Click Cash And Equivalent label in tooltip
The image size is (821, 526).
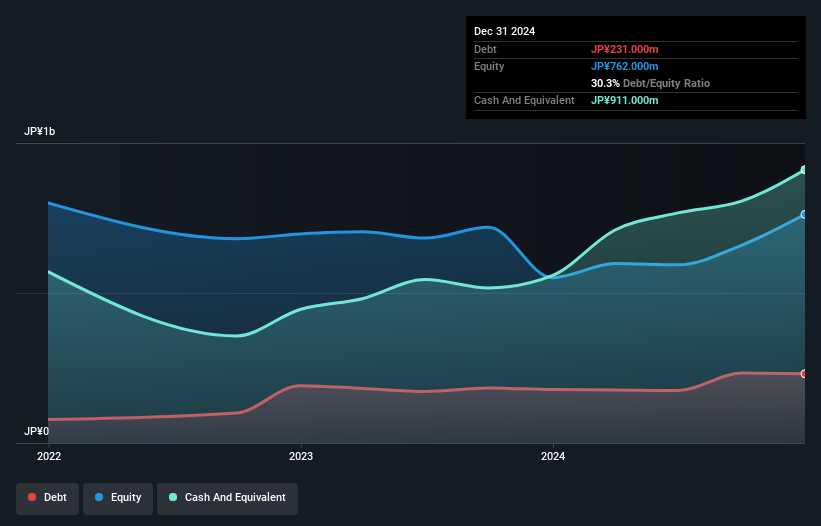524,100
